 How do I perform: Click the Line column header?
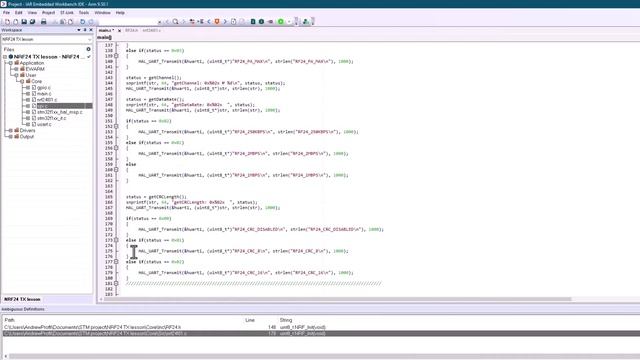[x=250, y=320]
